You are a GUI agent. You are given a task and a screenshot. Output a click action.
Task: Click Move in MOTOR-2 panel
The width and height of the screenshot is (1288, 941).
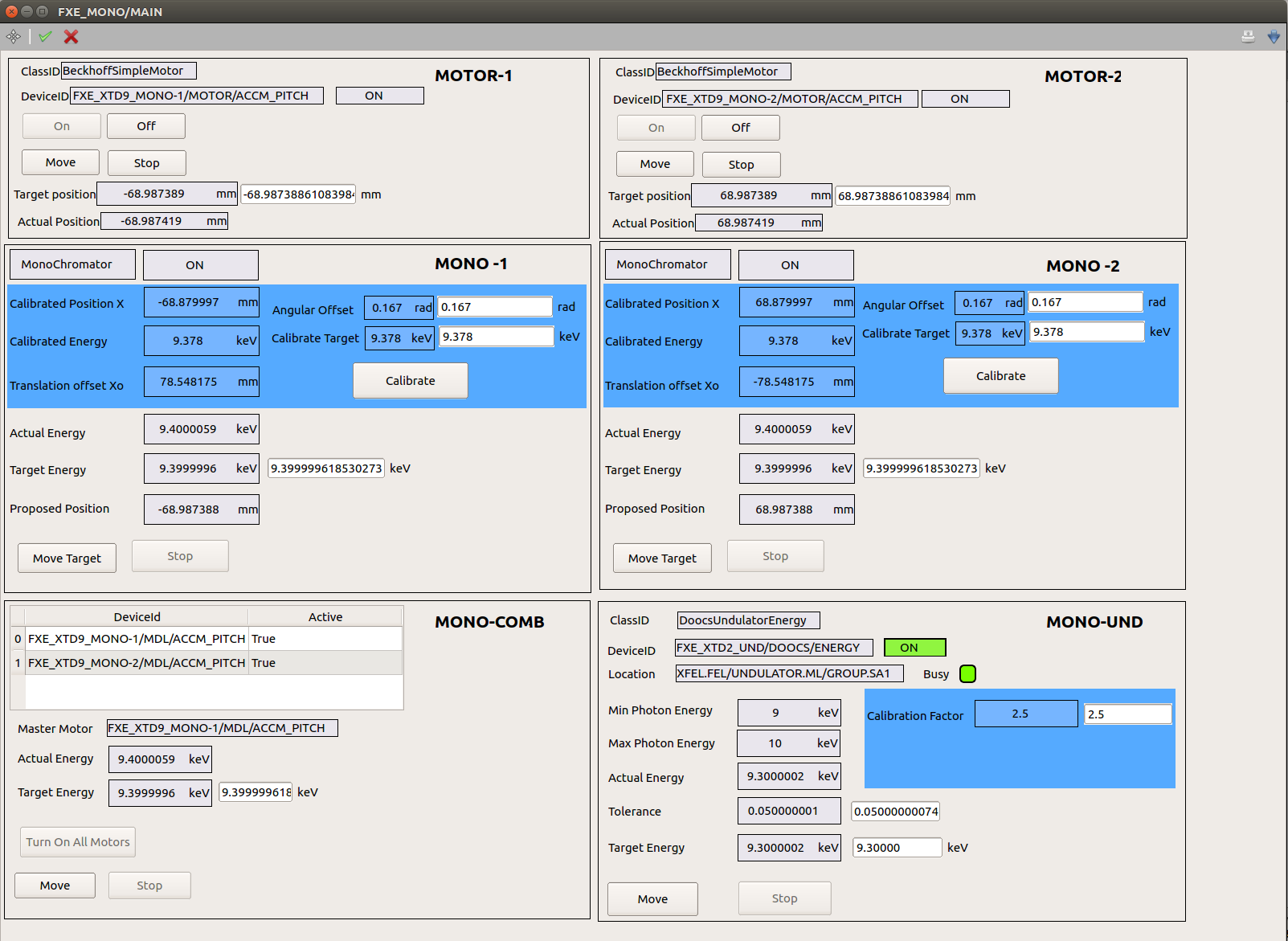click(x=656, y=164)
